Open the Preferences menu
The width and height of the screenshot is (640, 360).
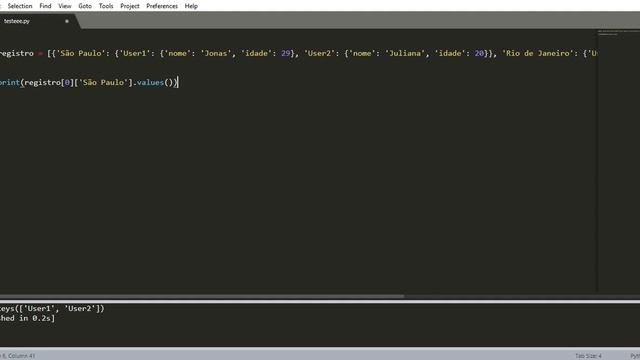(162, 6)
